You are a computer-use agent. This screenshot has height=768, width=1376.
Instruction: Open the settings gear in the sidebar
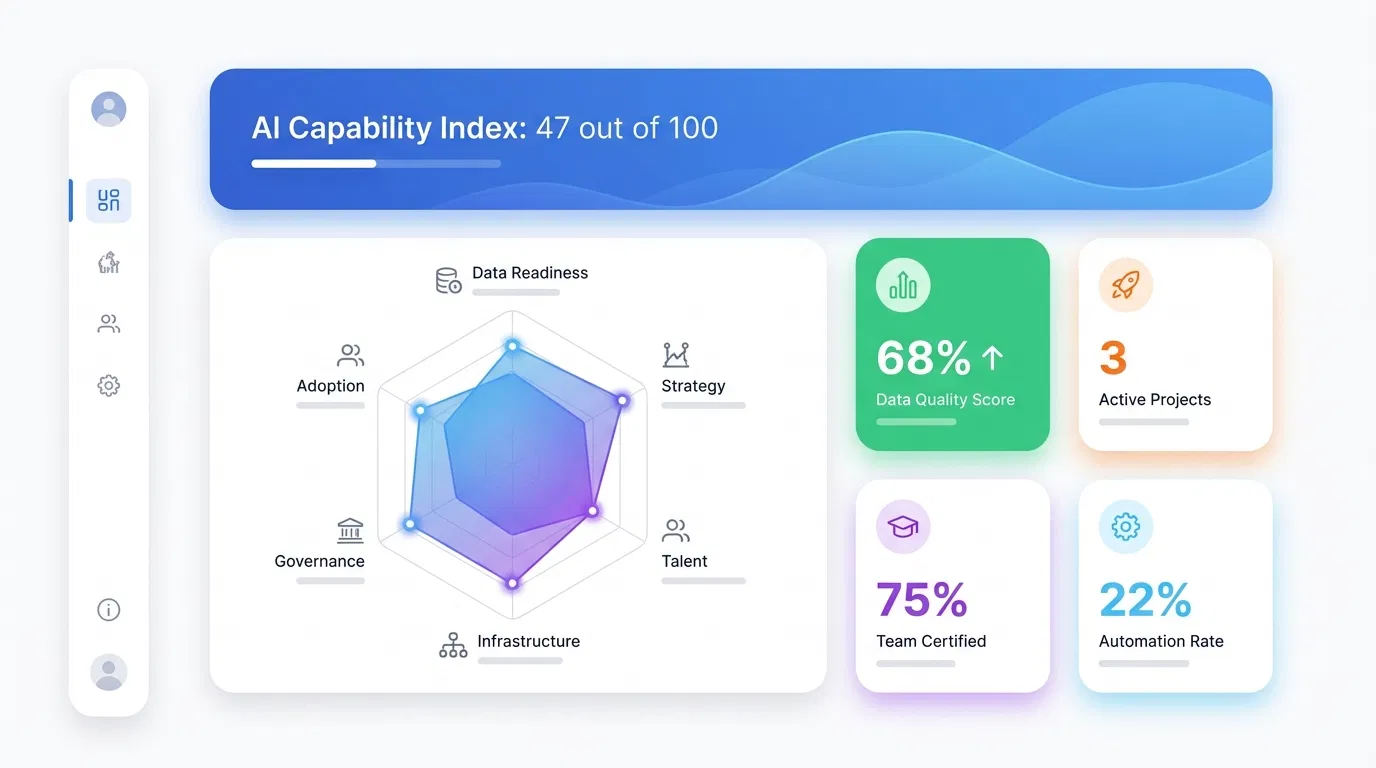tap(107, 385)
